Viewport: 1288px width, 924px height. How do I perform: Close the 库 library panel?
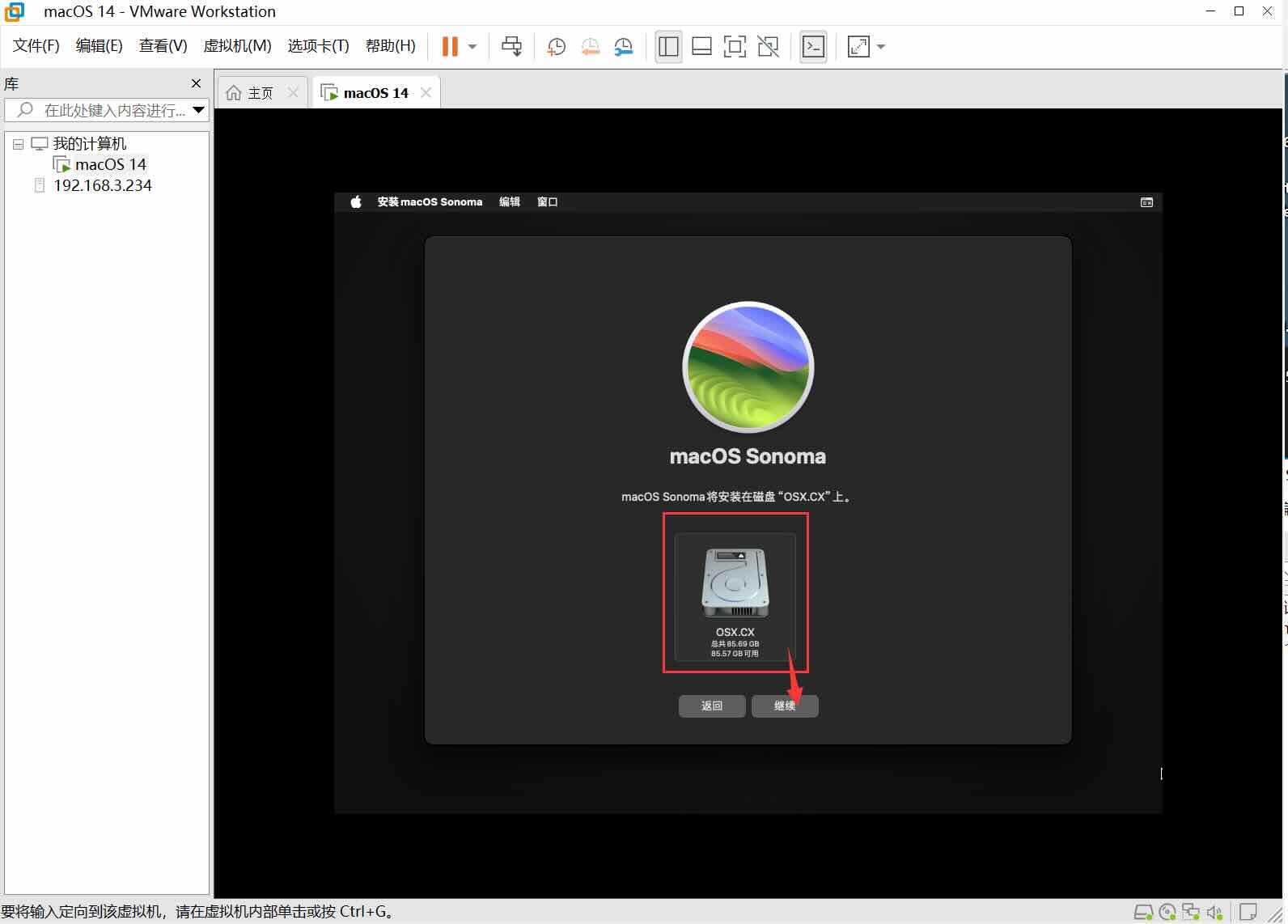point(196,83)
